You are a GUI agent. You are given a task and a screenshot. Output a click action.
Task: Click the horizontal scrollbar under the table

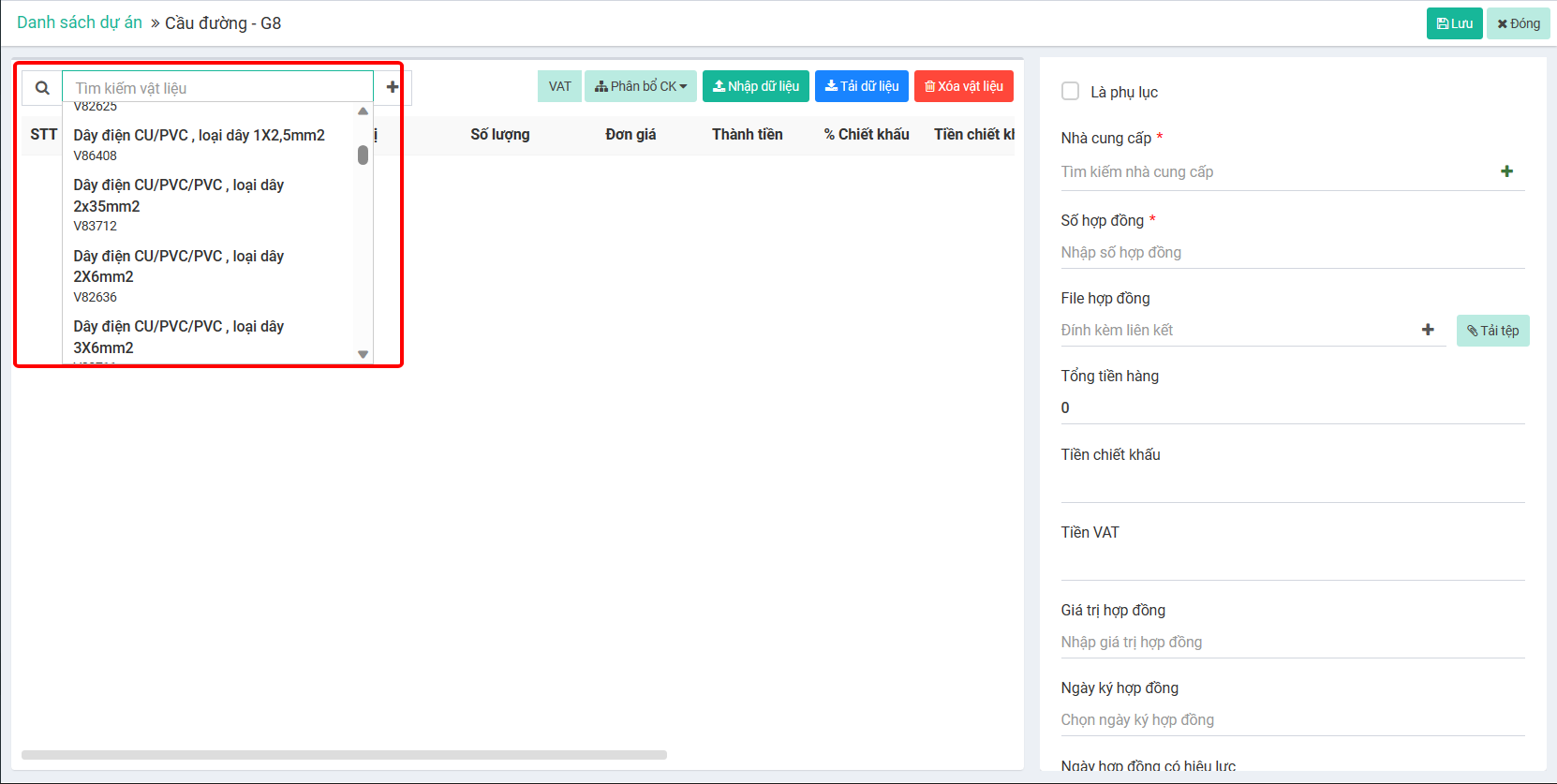pyautogui.click(x=344, y=755)
